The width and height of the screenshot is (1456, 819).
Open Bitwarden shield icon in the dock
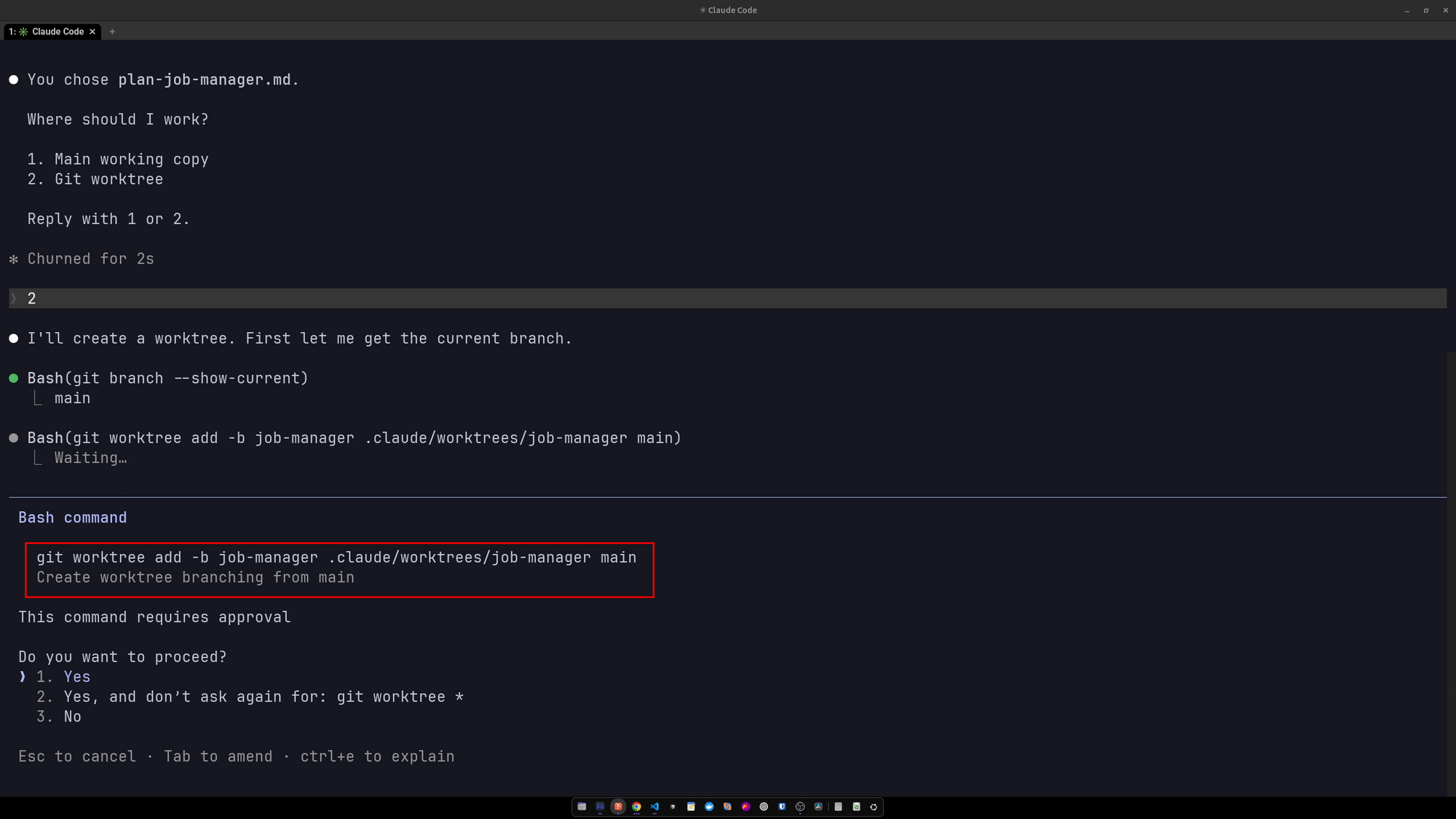tap(782, 807)
